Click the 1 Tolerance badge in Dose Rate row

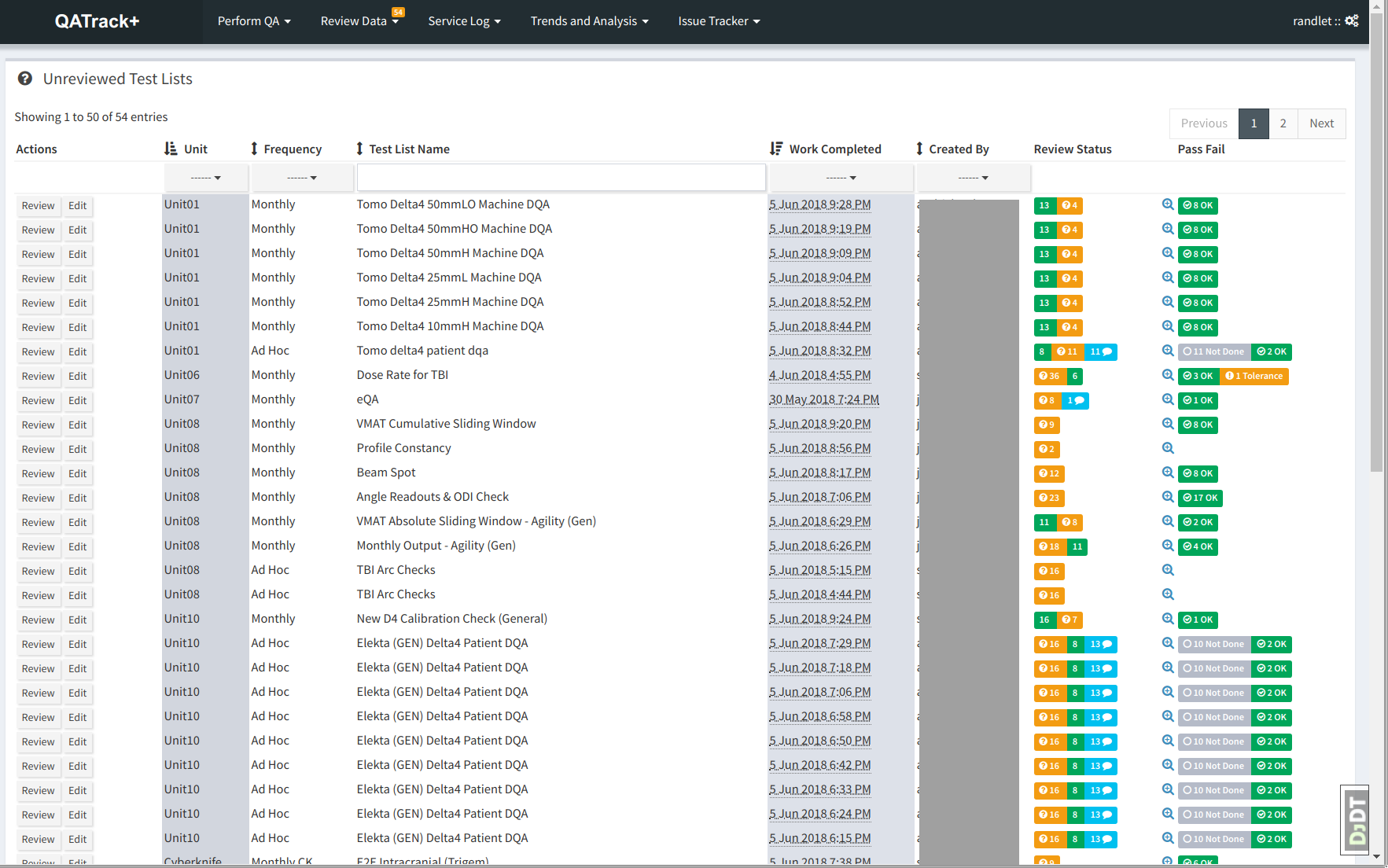click(x=1254, y=376)
